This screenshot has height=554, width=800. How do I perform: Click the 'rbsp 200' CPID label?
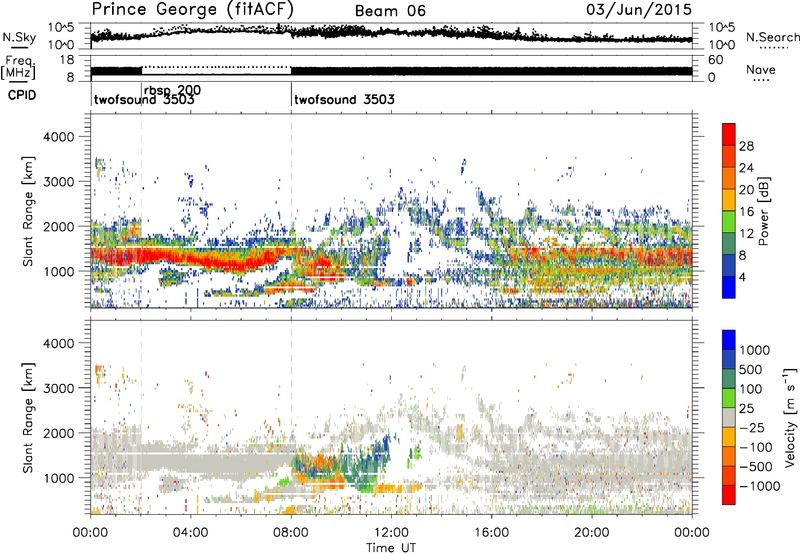(172, 90)
